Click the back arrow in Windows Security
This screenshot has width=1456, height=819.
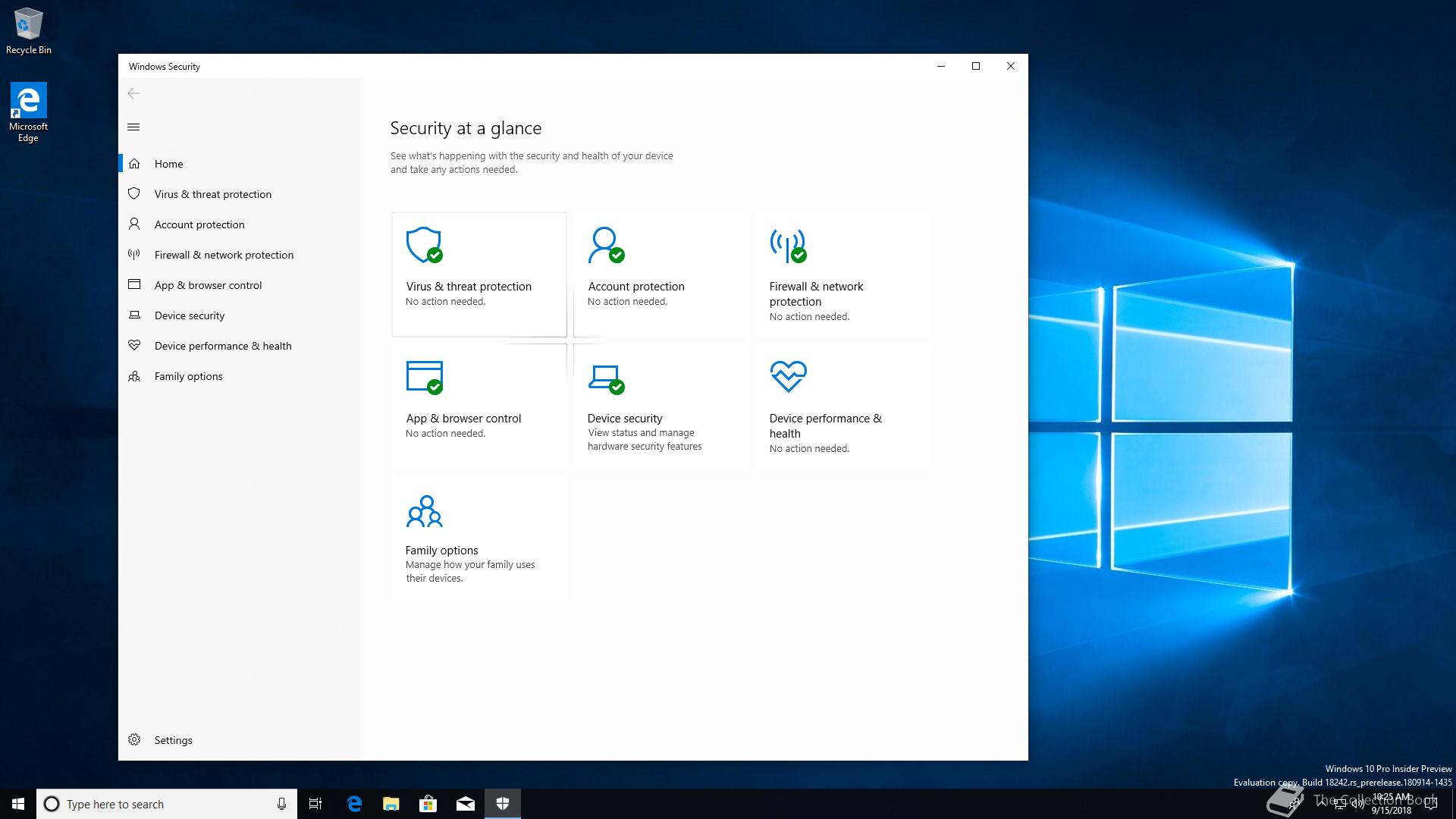click(133, 93)
